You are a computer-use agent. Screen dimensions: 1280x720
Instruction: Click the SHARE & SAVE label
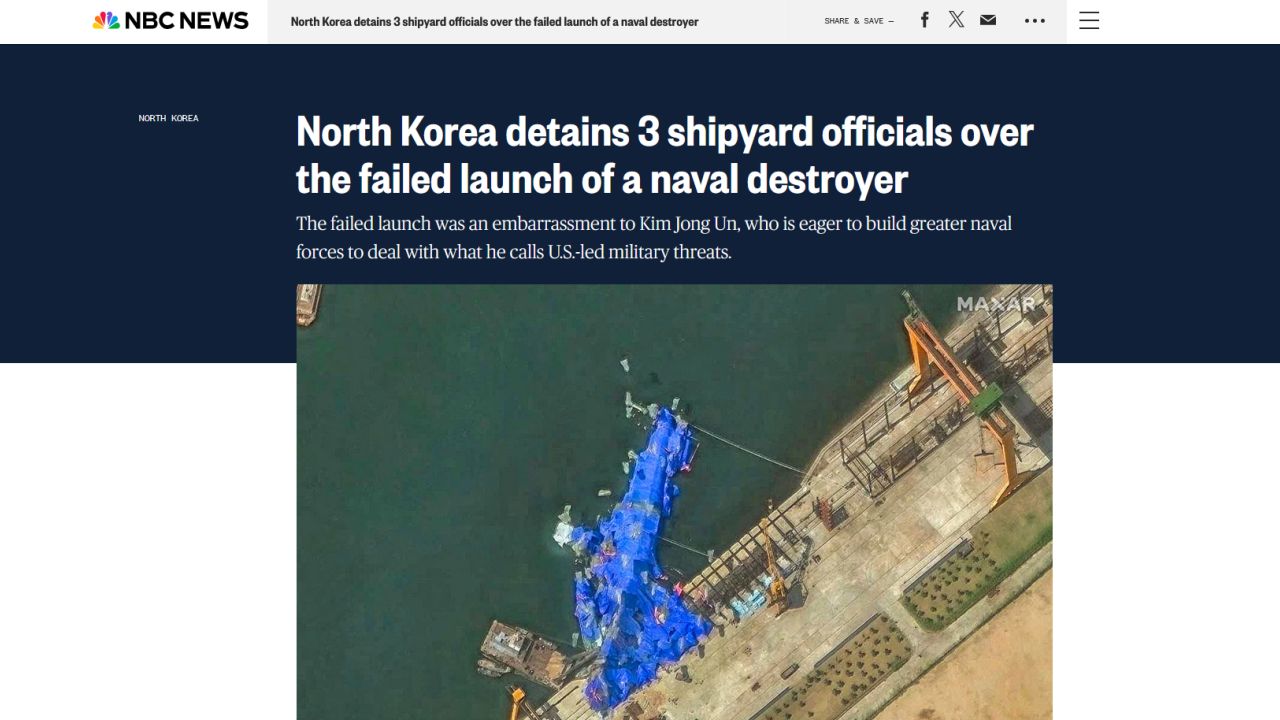pyautogui.click(x=854, y=21)
